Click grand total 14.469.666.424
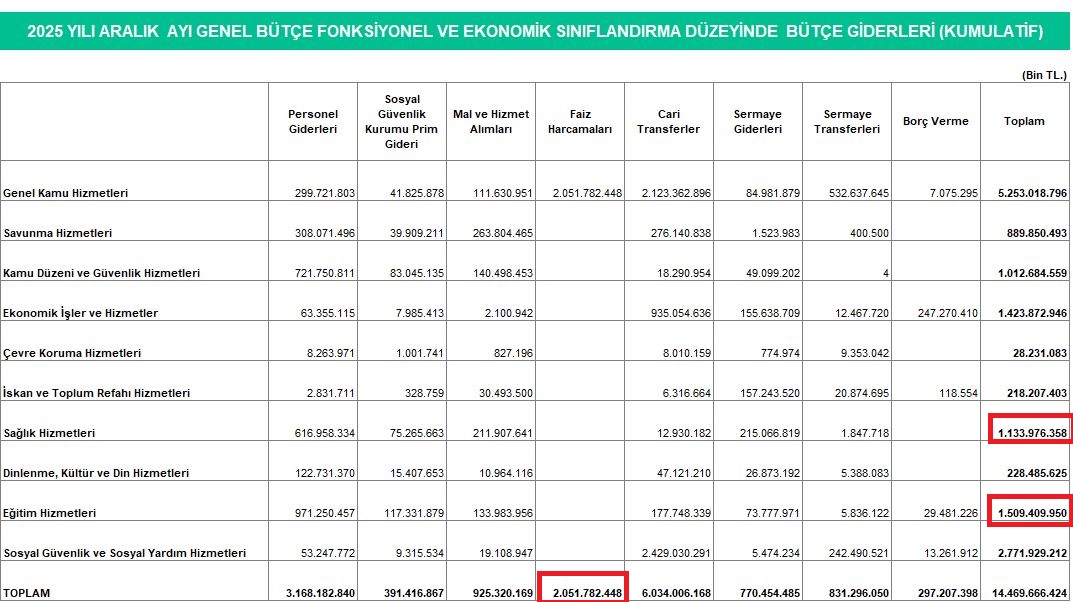The height and width of the screenshot is (602, 1073). [x=1029, y=593]
